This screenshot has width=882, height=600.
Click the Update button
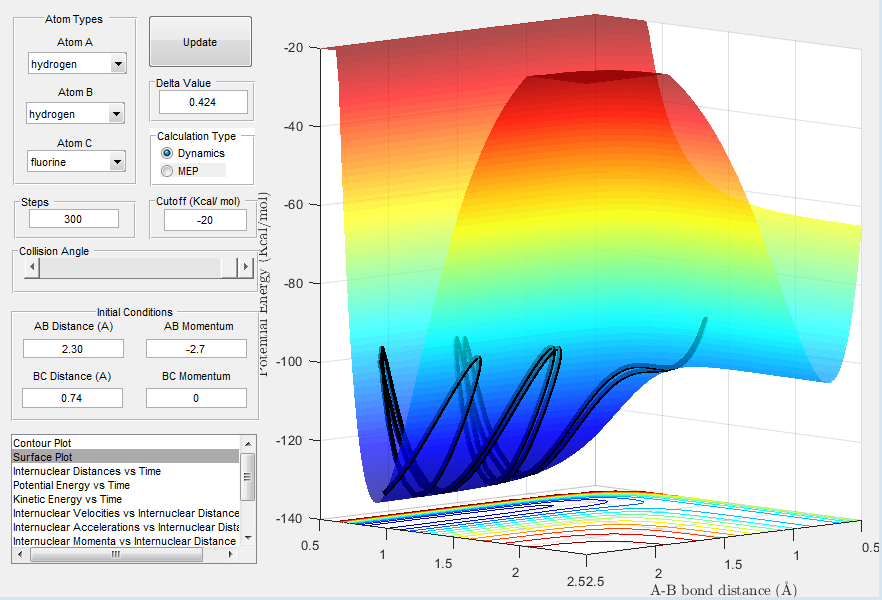(x=200, y=42)
